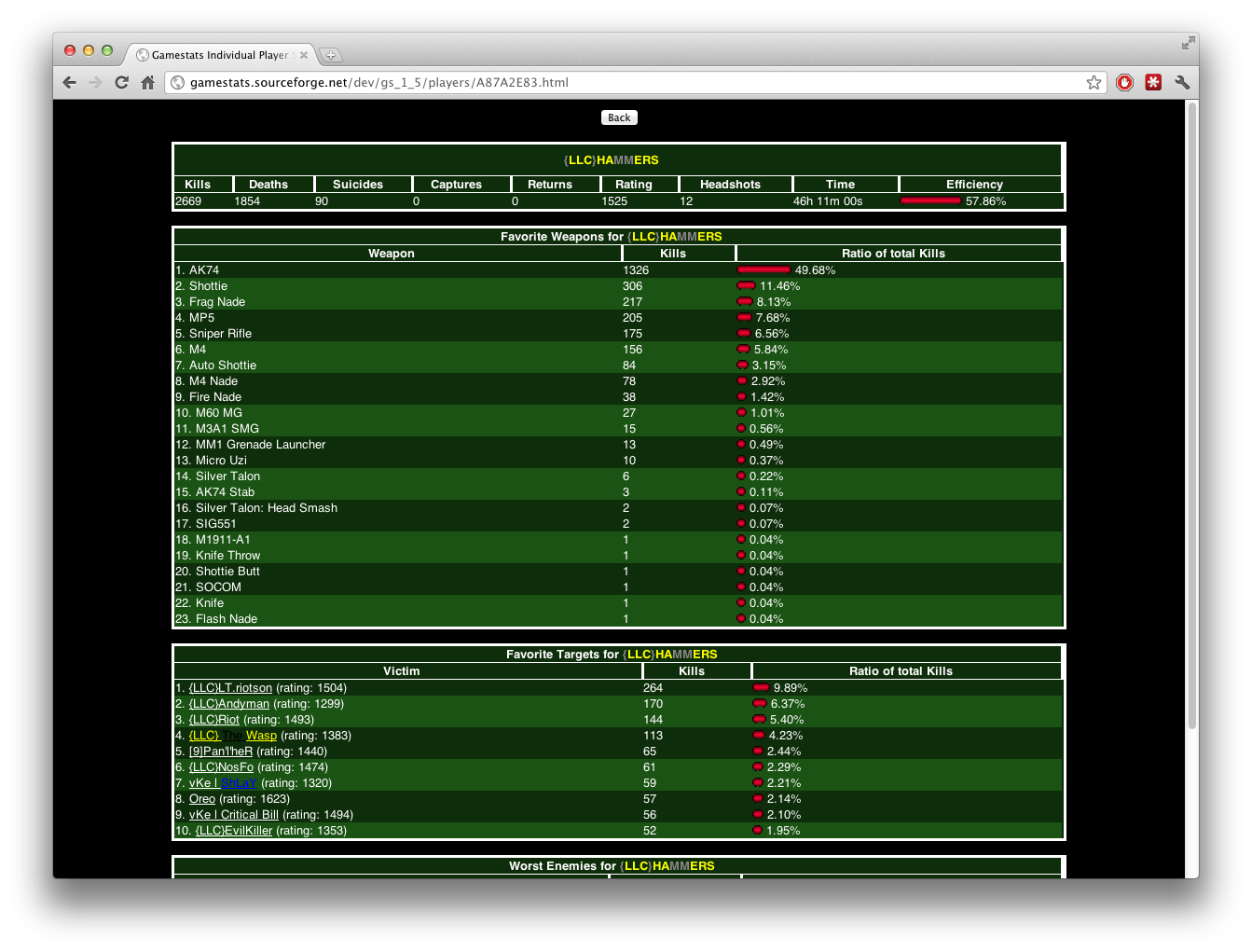Click the back navigation arrow
Screen dimensions: 1252x952
(69, 82)
